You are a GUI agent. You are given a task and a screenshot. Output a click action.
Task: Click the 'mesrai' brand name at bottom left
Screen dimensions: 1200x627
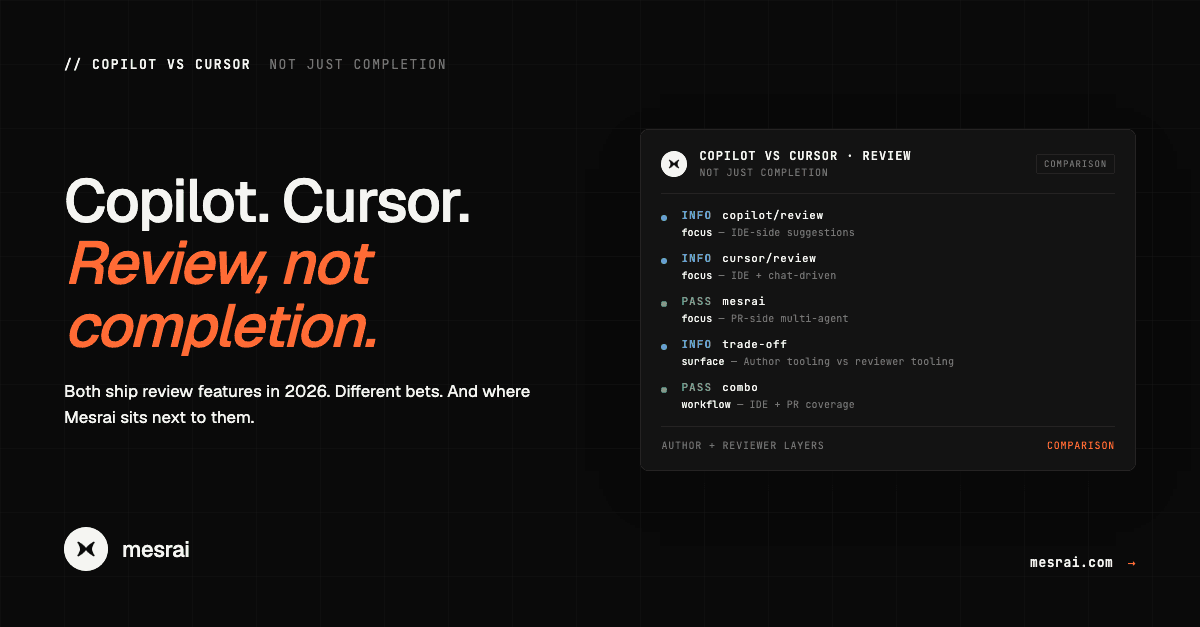pyautogui.click(x=155, y=549)
